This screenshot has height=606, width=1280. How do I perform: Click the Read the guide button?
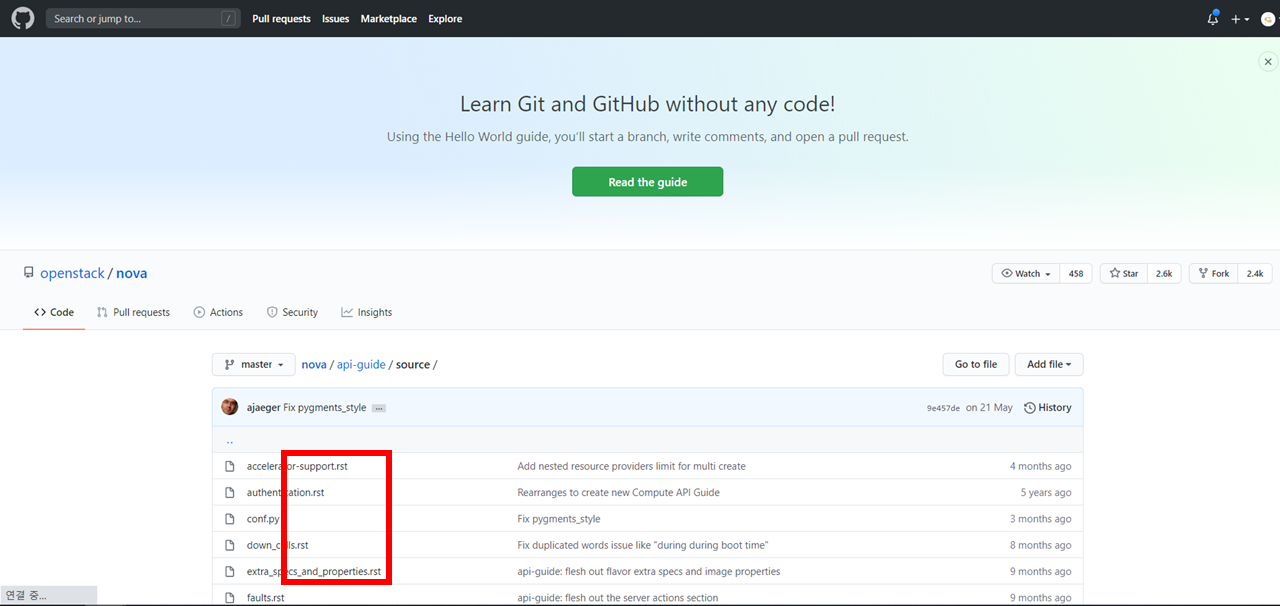click(647, 182)
